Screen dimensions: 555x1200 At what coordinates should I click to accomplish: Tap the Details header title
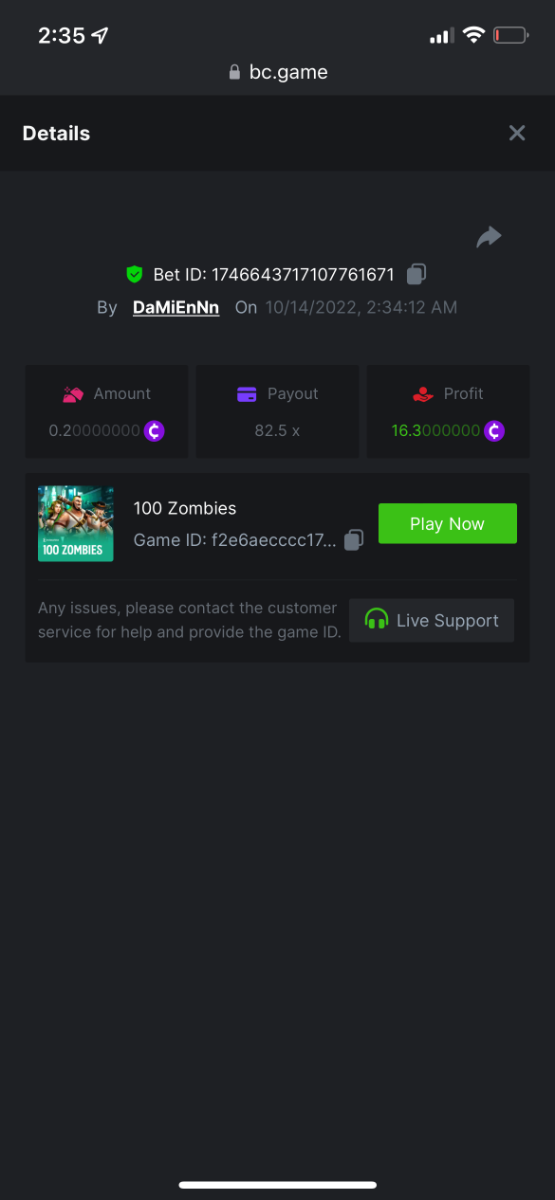[56, 133]
